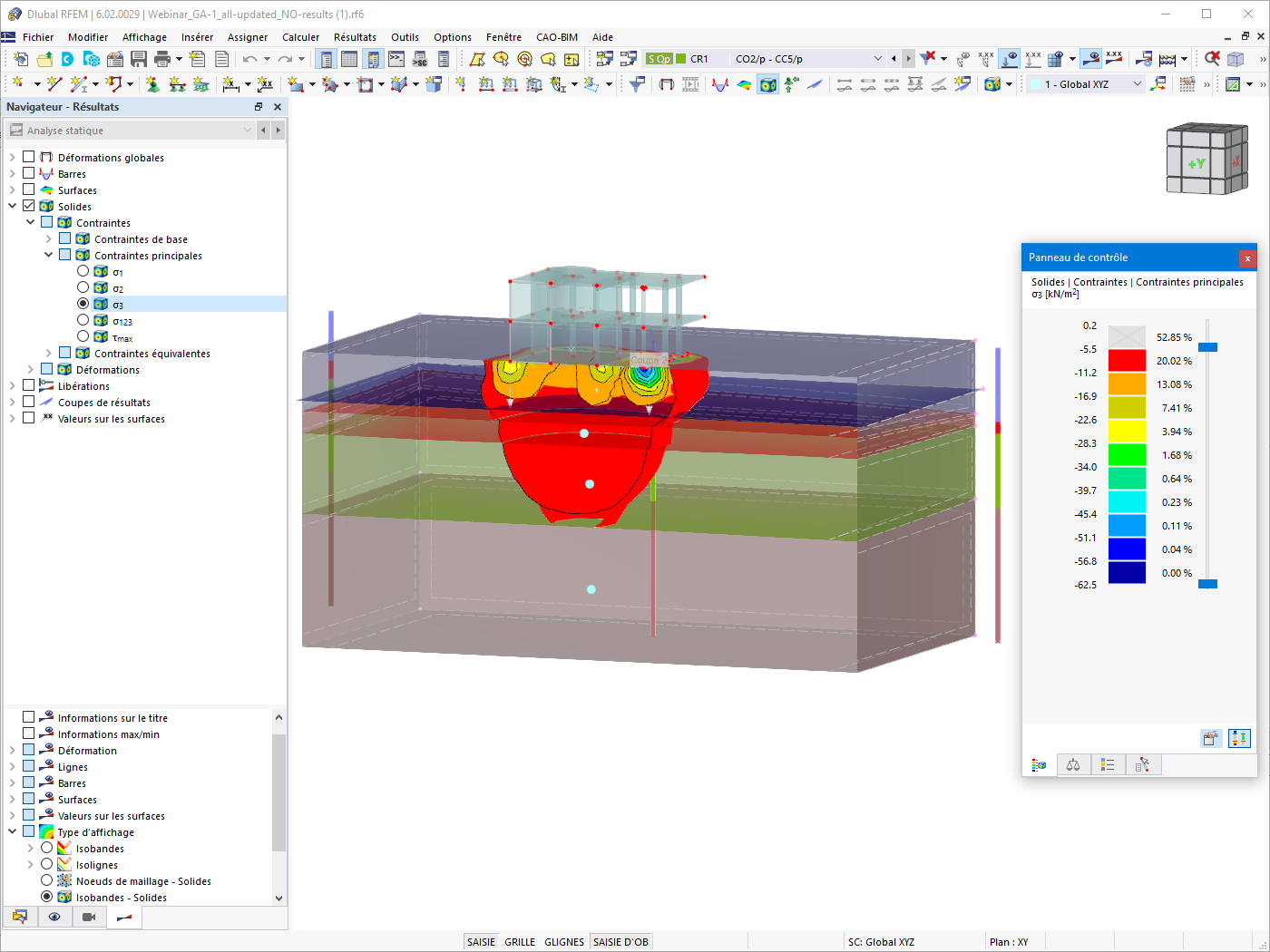Open the eye views tab in navigator

point(54,917)
